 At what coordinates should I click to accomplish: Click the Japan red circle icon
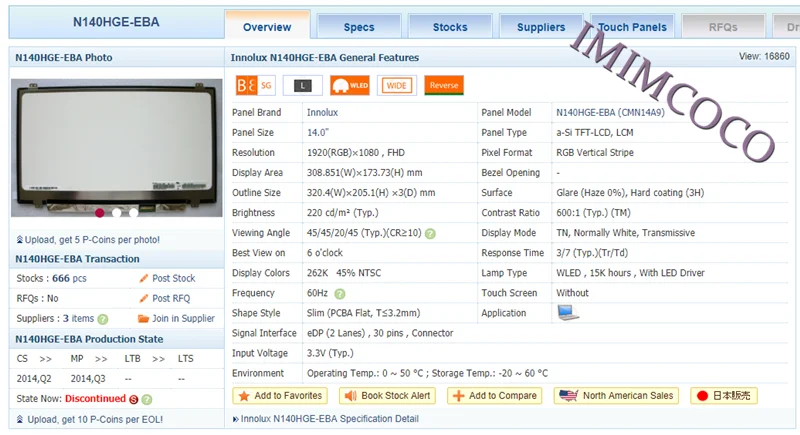click(x=702, y=396)
